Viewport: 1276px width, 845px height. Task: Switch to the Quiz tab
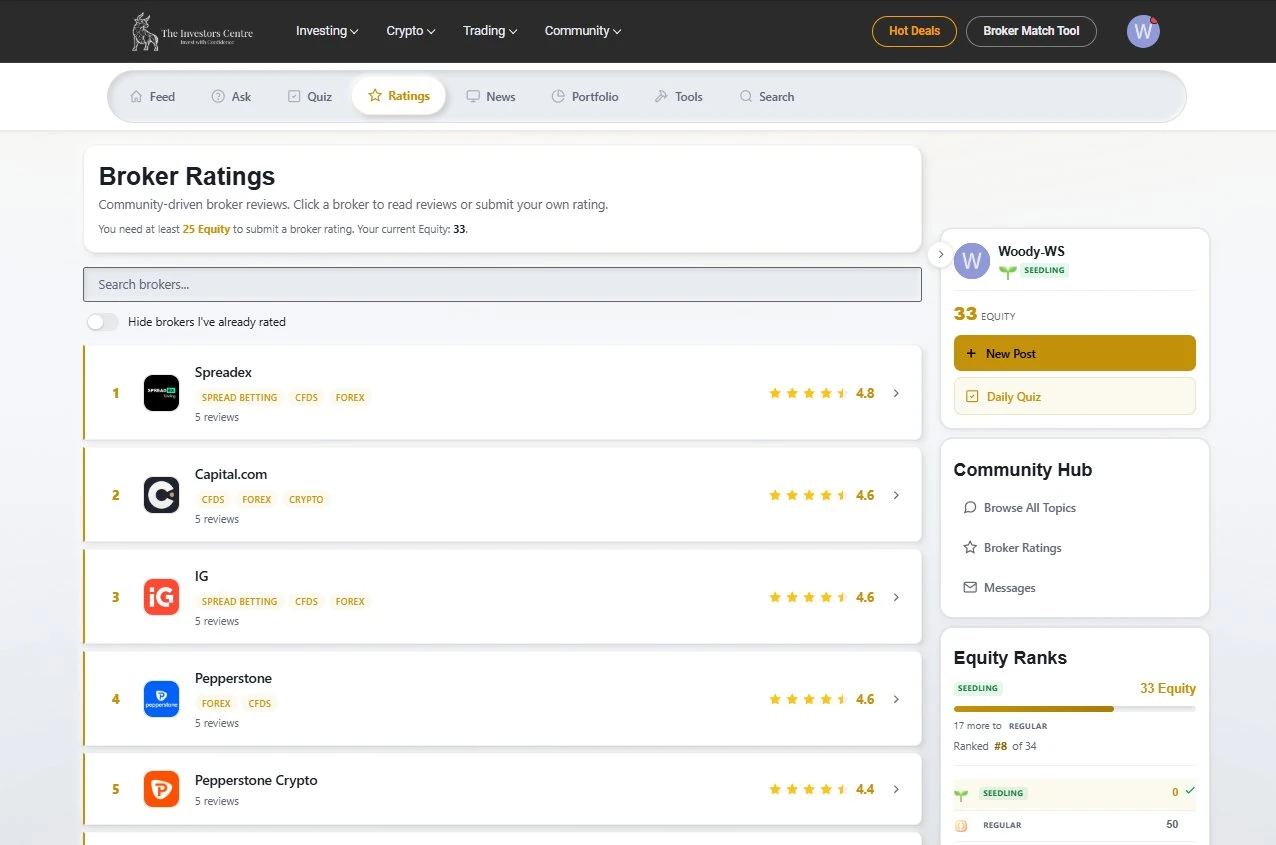[x=309, y=97]
